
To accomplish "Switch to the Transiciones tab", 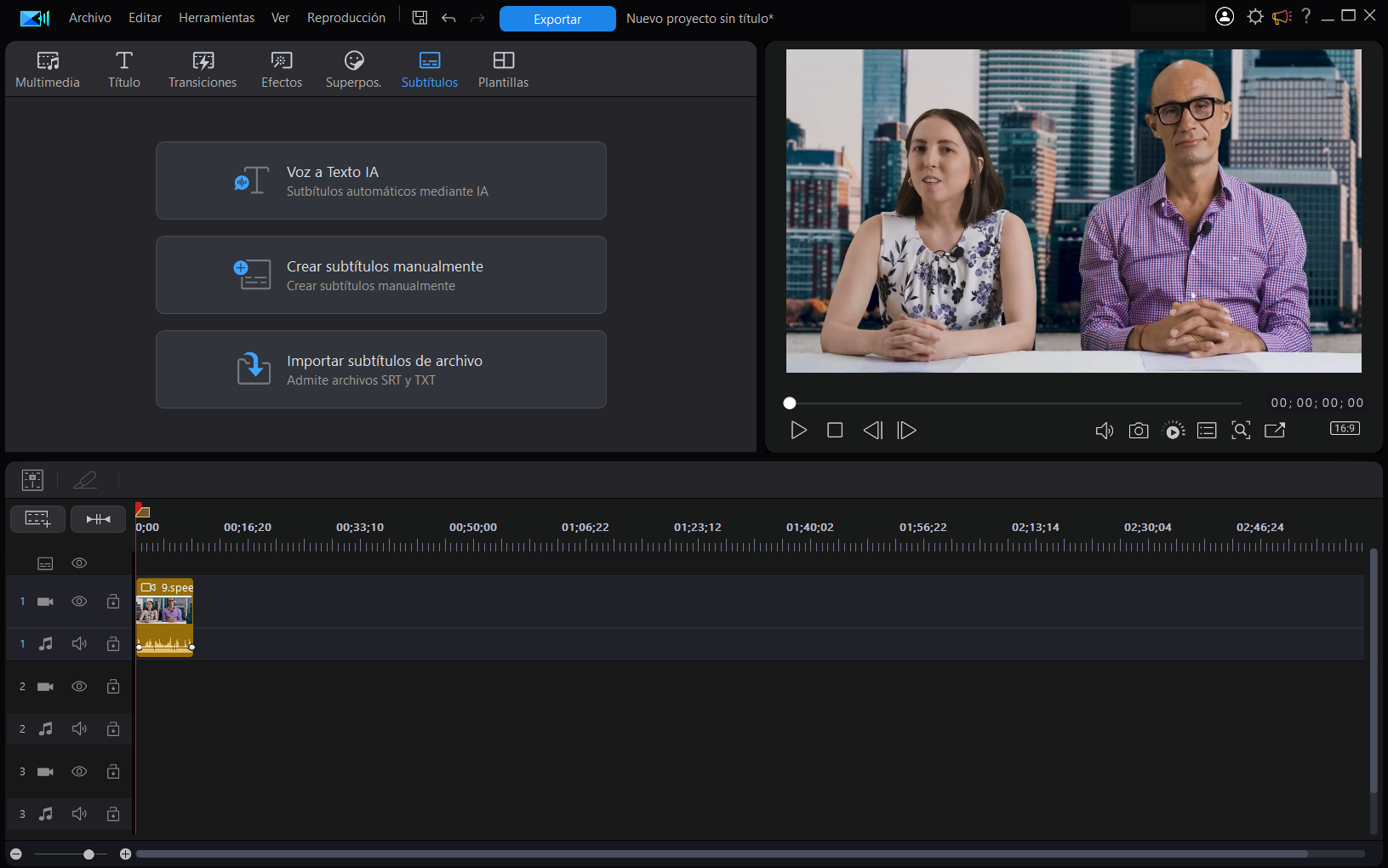I will coord(203,68).
